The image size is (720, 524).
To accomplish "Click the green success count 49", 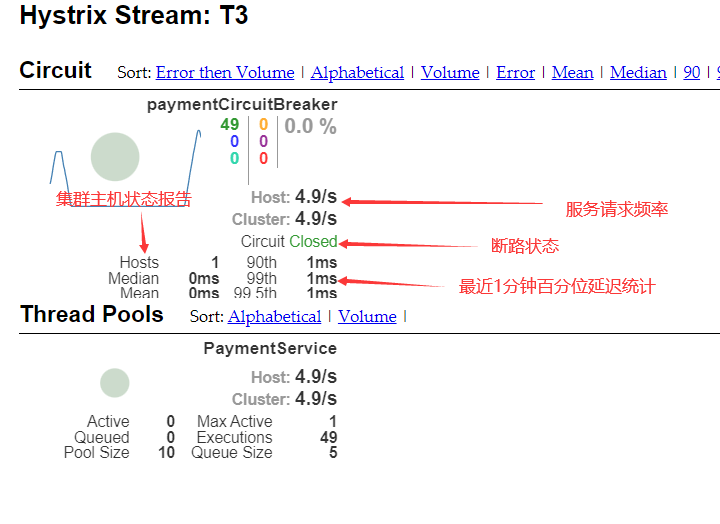I will 230,124.
